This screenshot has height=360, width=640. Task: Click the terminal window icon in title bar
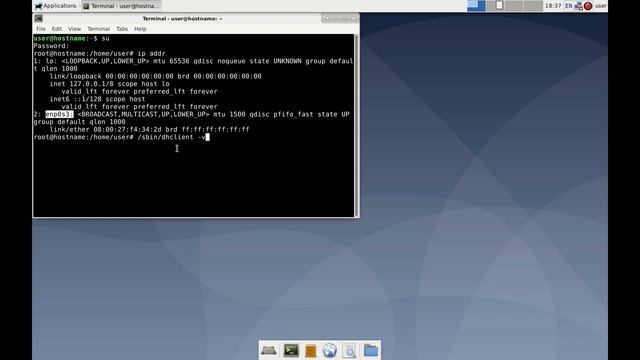pos(38,18)
